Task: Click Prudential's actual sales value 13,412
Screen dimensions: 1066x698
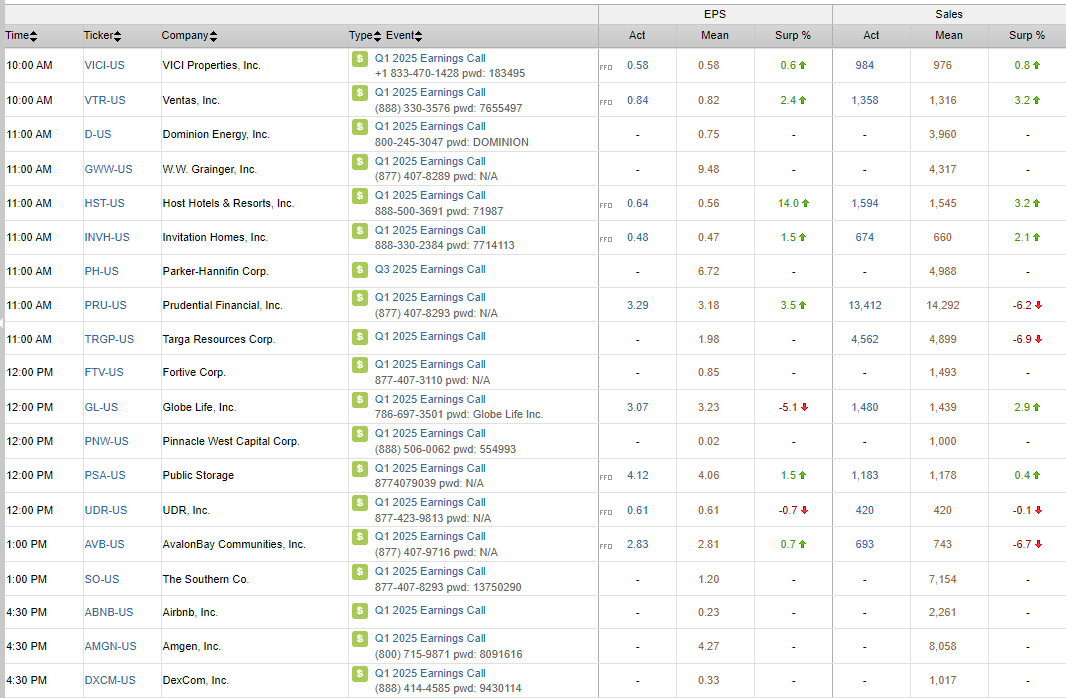Action: pyautogui.click(x=865, y=305)
